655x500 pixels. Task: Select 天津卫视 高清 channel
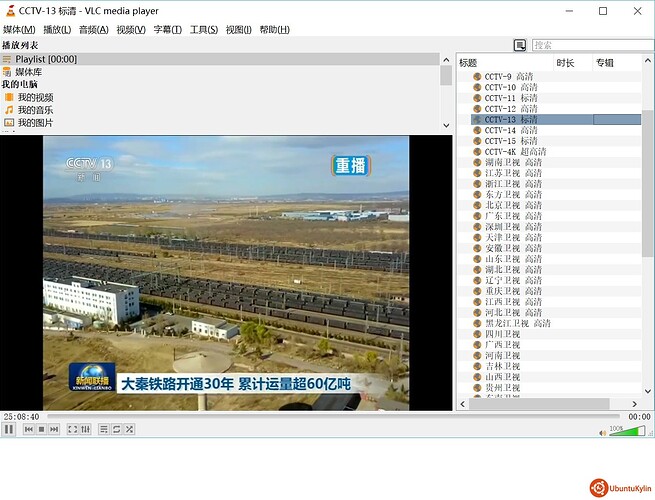(513, 237)
